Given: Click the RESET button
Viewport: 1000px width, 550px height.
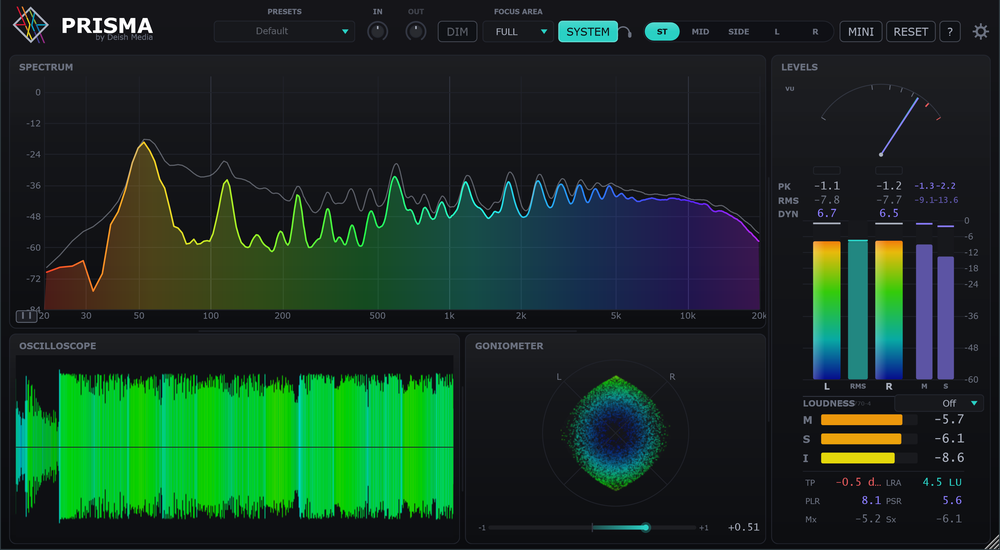Looking at the screenshot, I should [911, 31].
